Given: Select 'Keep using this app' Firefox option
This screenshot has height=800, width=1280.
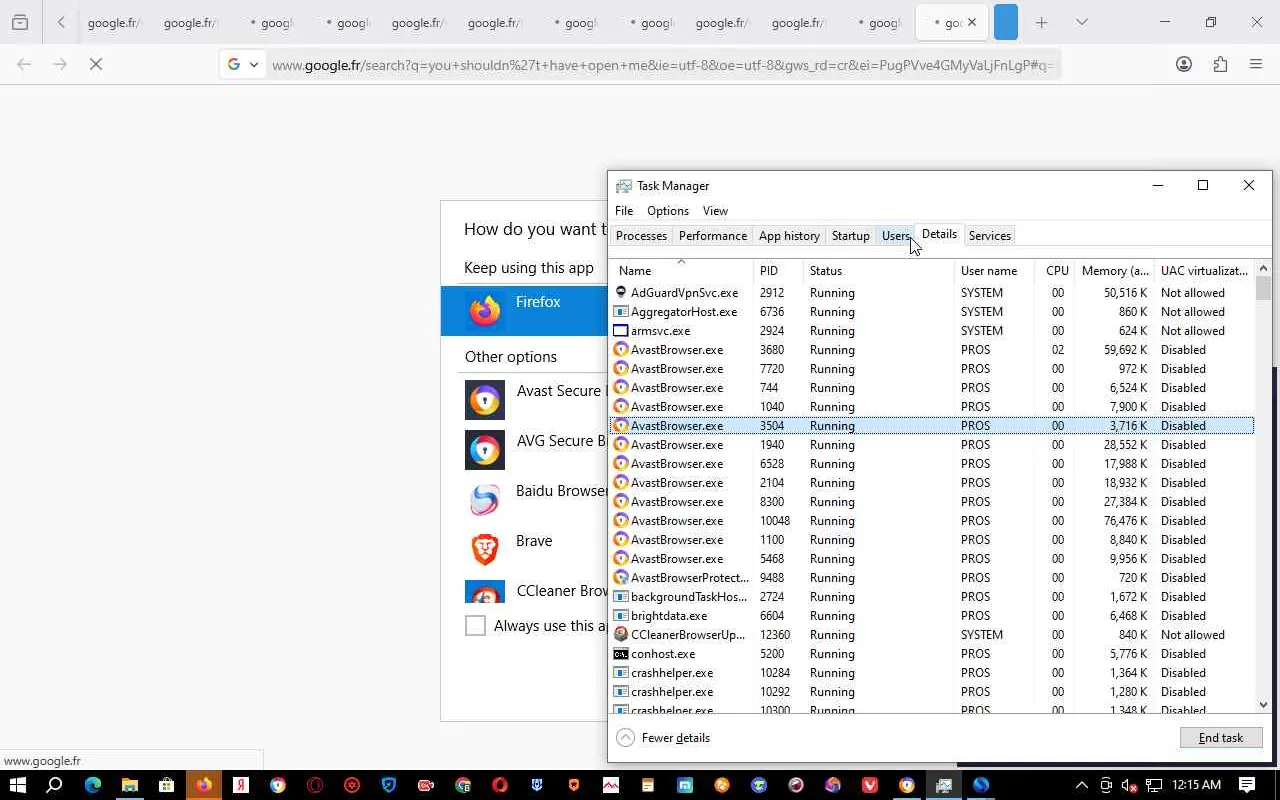Looking at the screenshot, I should [x=524, y=311].
